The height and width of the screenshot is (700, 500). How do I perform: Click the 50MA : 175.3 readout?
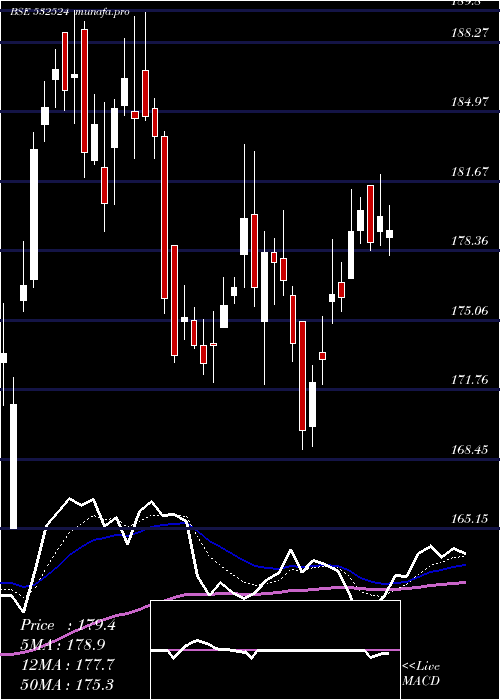point(68,684)
